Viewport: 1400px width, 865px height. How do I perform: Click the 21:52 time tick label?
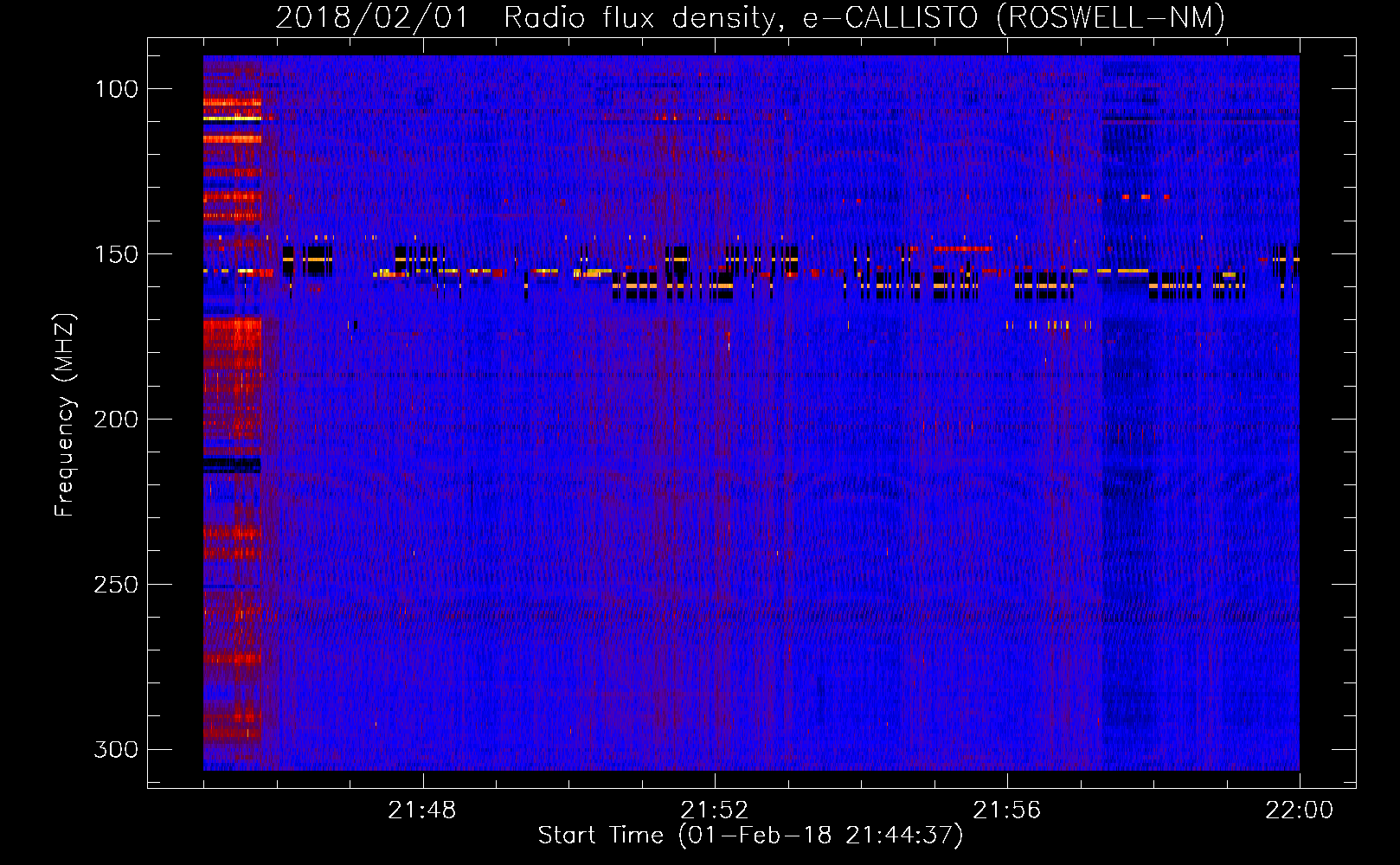[715, 811]
